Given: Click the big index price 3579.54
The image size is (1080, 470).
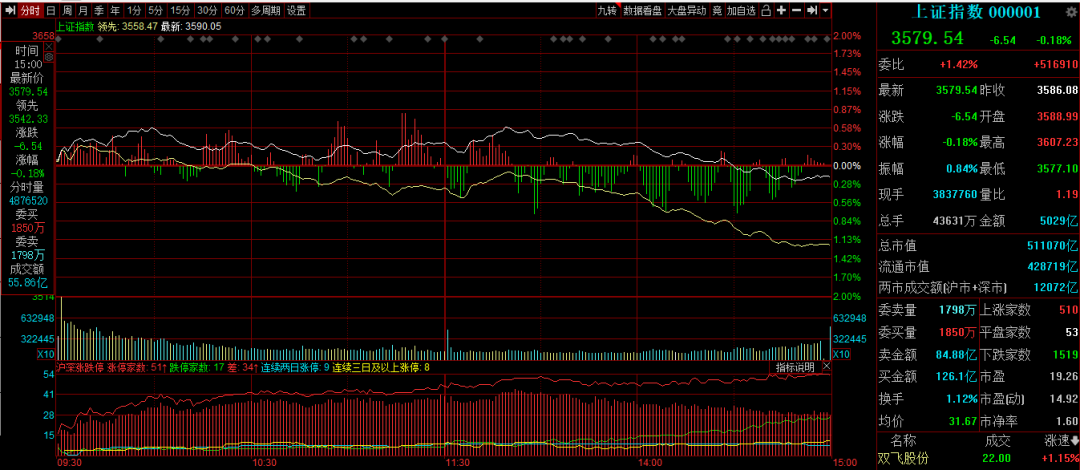Looking at the screenshot, I should (x=928, y=37).
